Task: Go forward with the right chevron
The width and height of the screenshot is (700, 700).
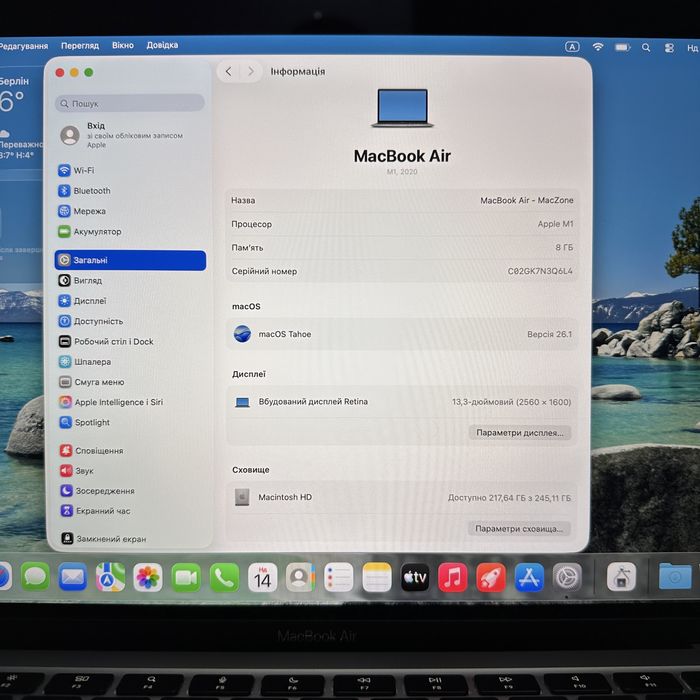Action: pyautogui.click(x=251, y=71)
